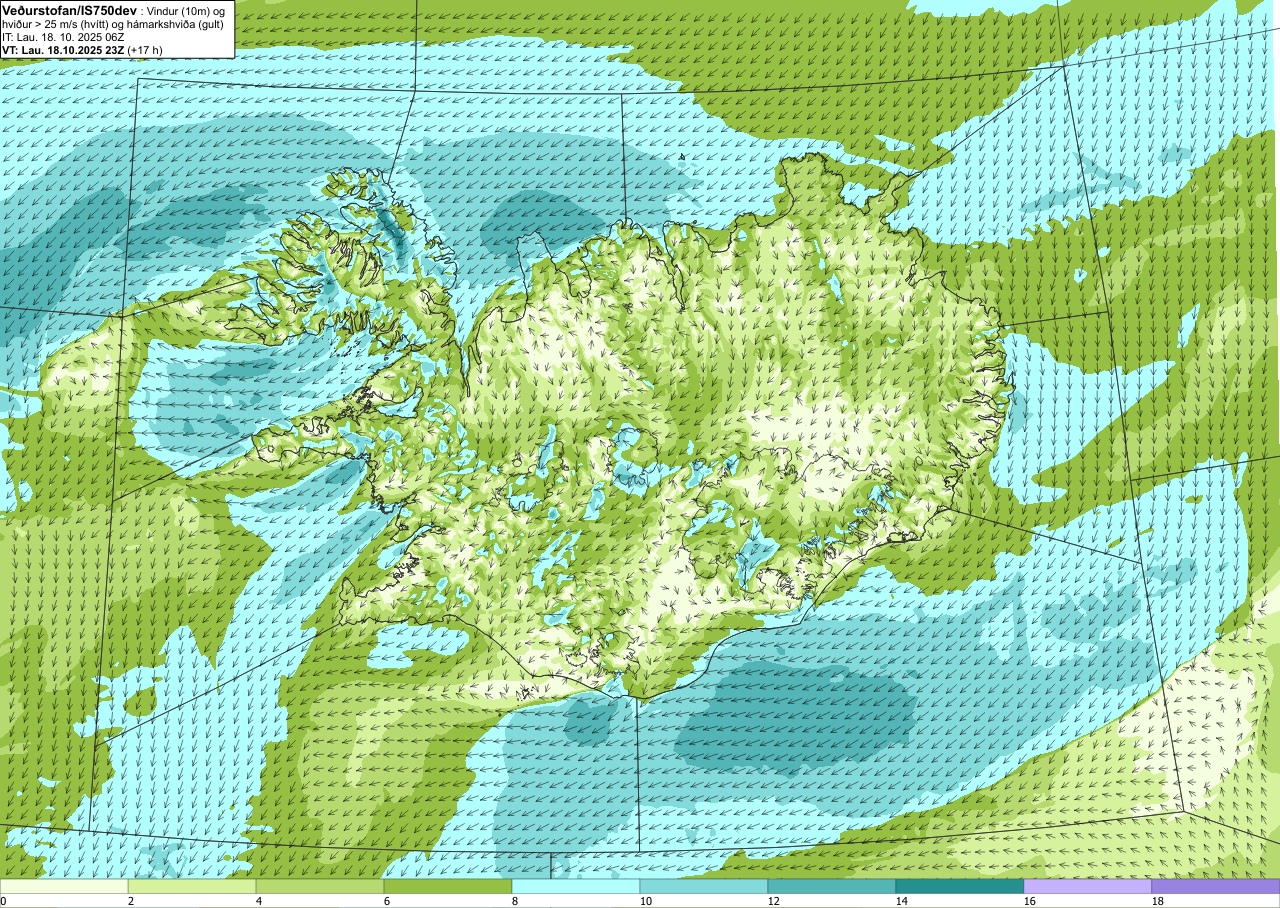
Task: Click the 4–6 m/s green legend swatch
Action: coord(320,886)
